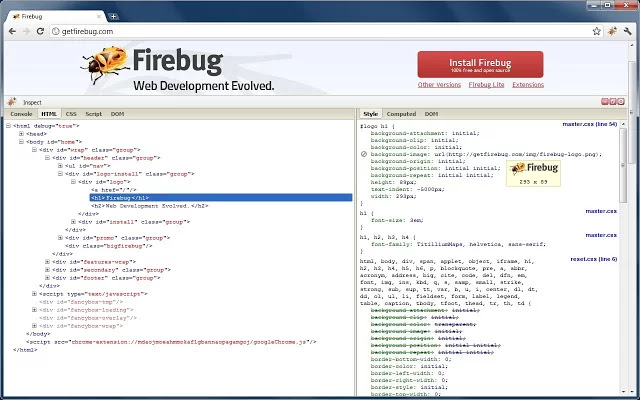The height and width of the screenshot is (400, 640).
Task: Select the script src chrome-extension row
Action: [x=171, y=342]
